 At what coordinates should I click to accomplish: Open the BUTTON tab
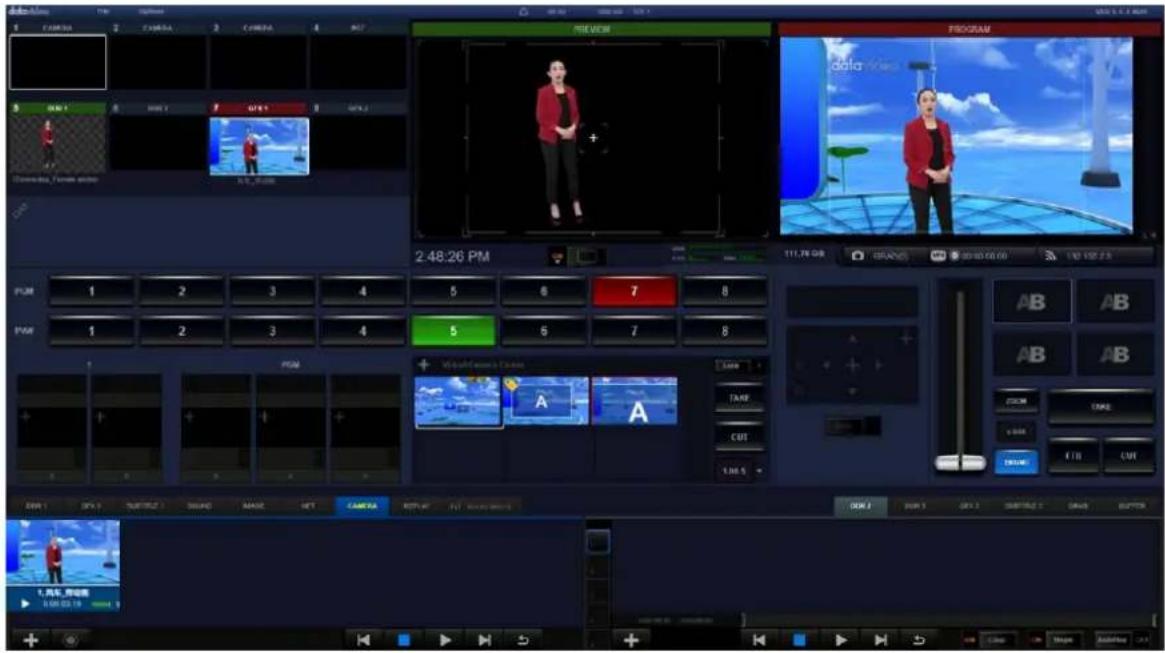(1132, 506)
